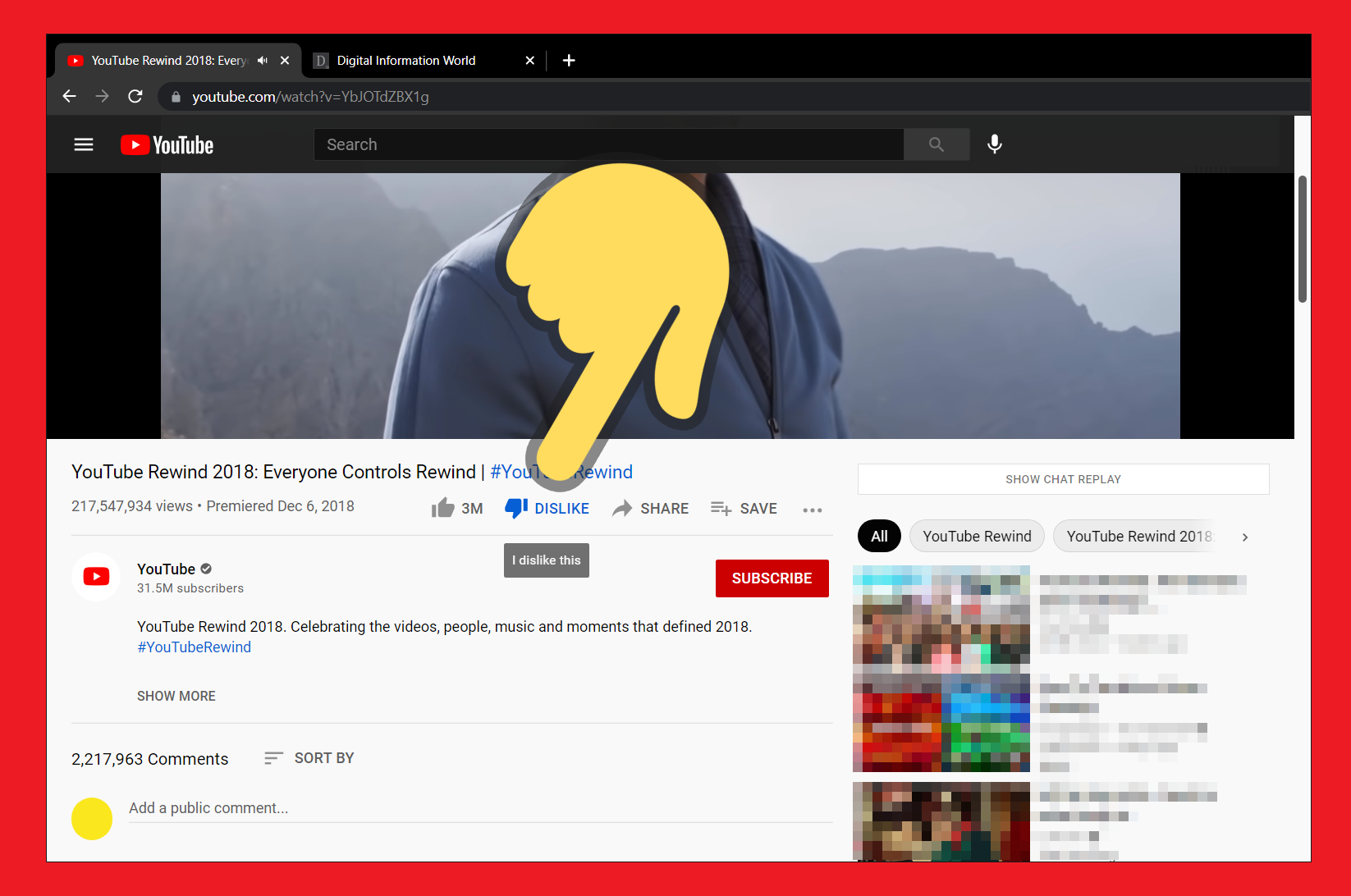1351x896 pixels.
Task: Select the All filter chip
Action: point(879,537)
